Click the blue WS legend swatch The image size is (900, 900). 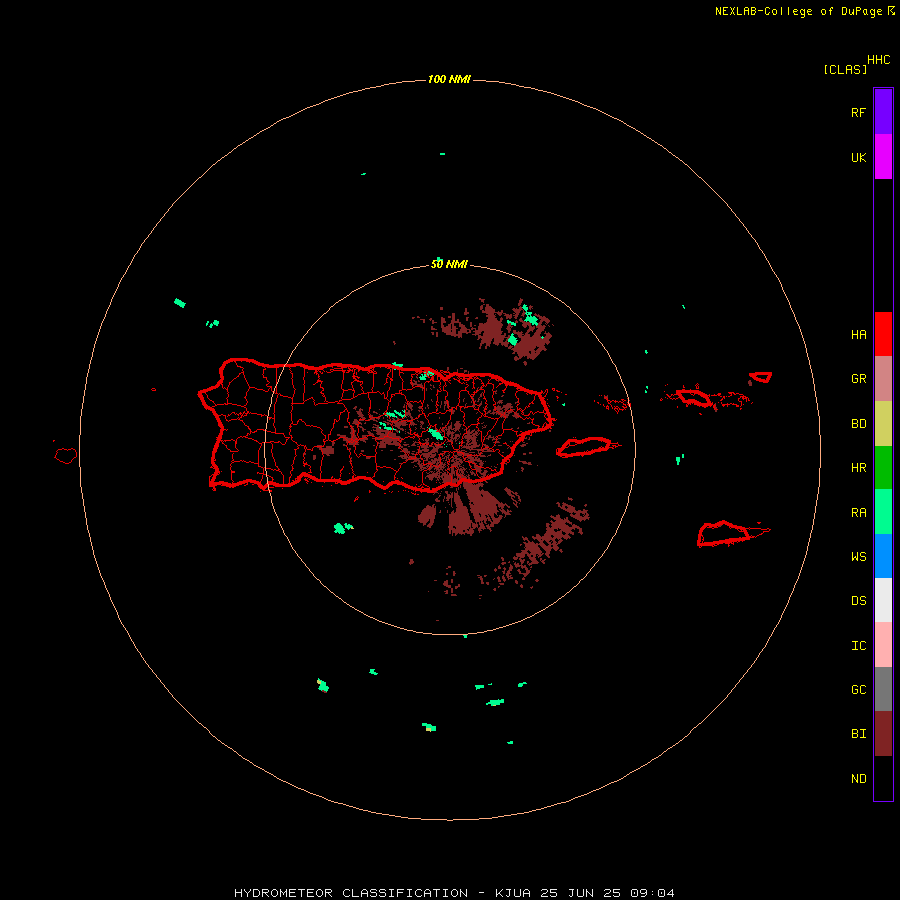[x=883, y=556]
